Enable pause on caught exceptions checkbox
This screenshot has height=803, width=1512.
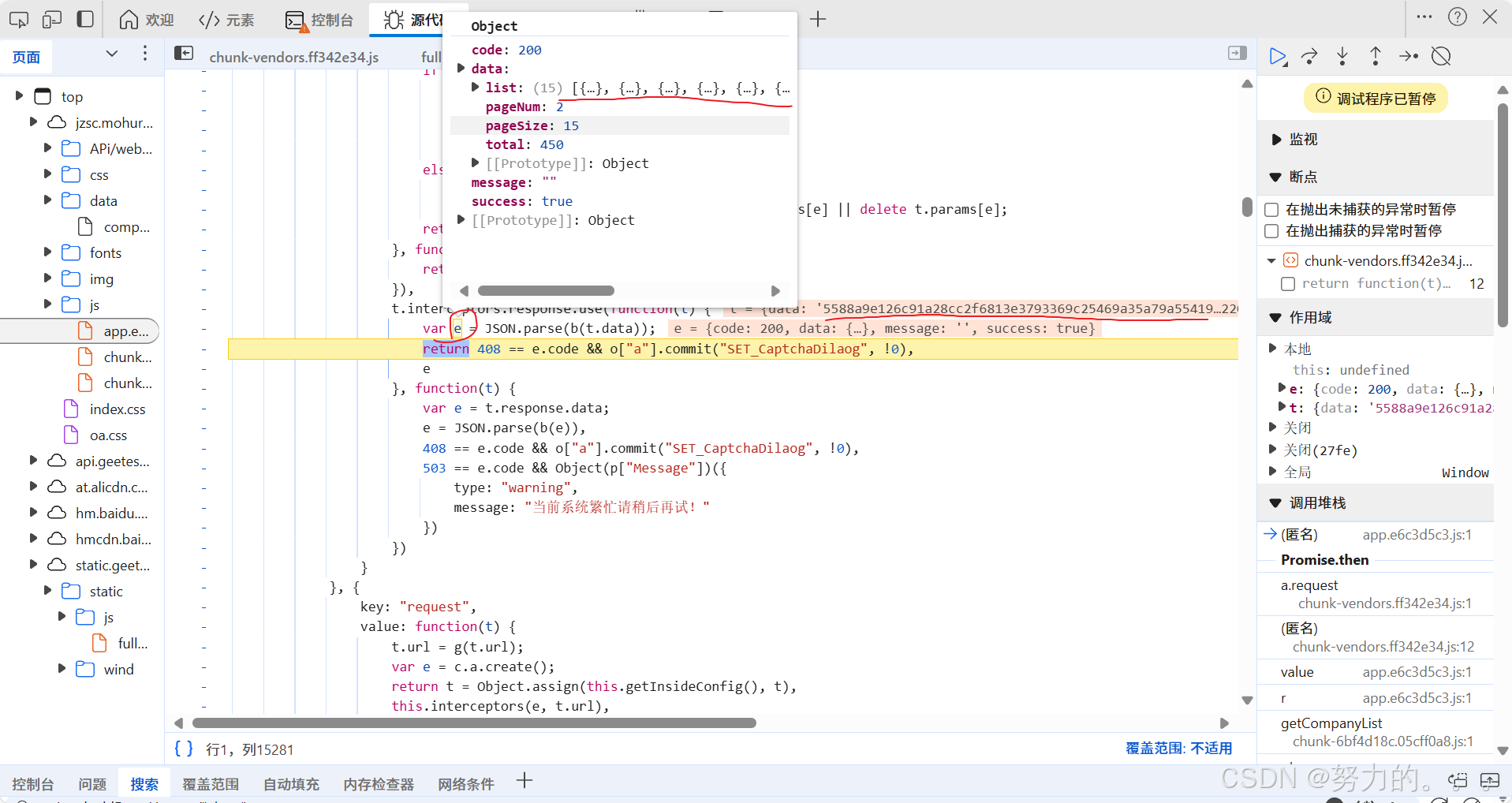(x=1272, y=230)
